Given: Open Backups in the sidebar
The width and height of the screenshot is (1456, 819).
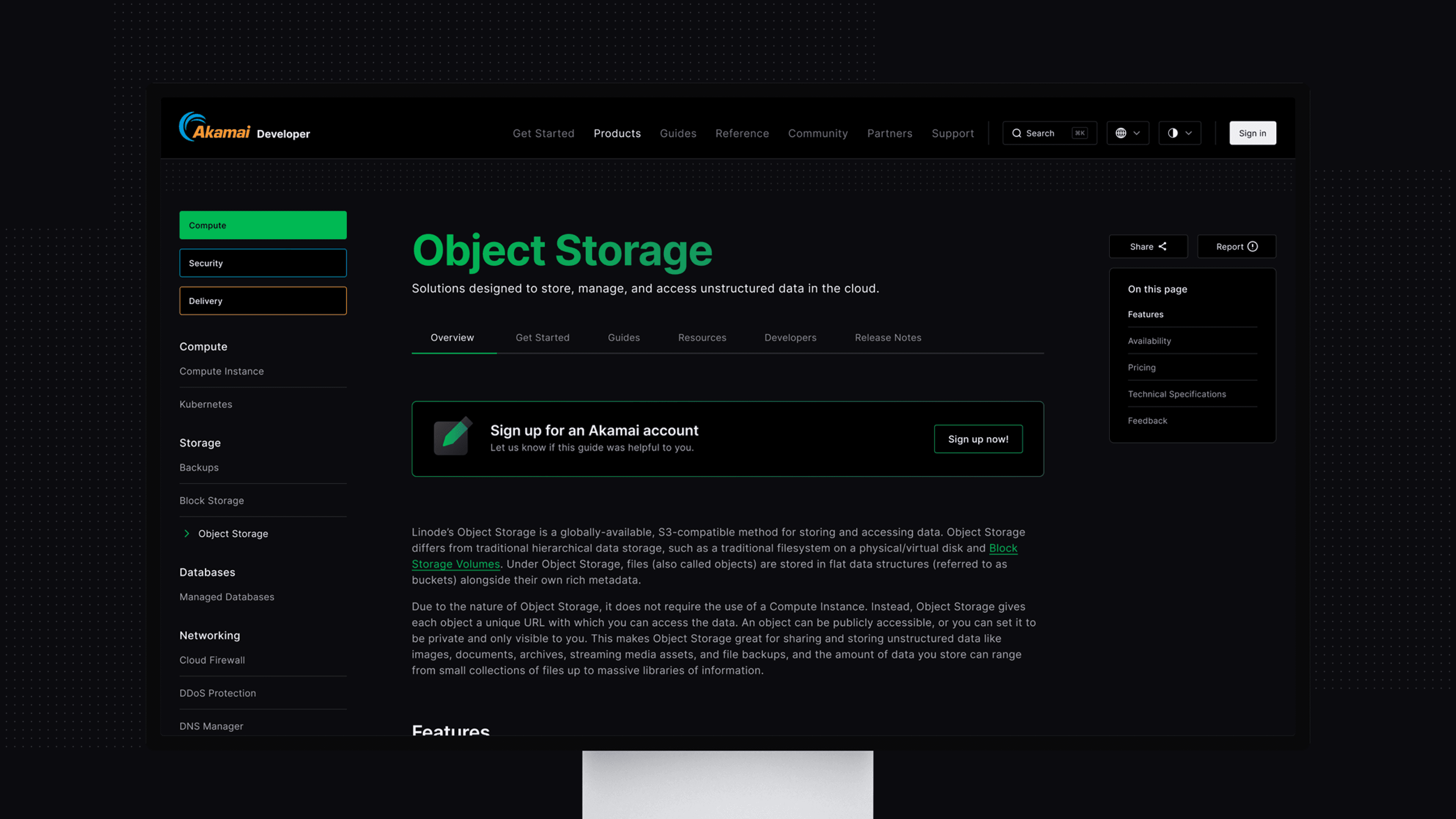Looking at the screenshot, I should click(199, 468).
